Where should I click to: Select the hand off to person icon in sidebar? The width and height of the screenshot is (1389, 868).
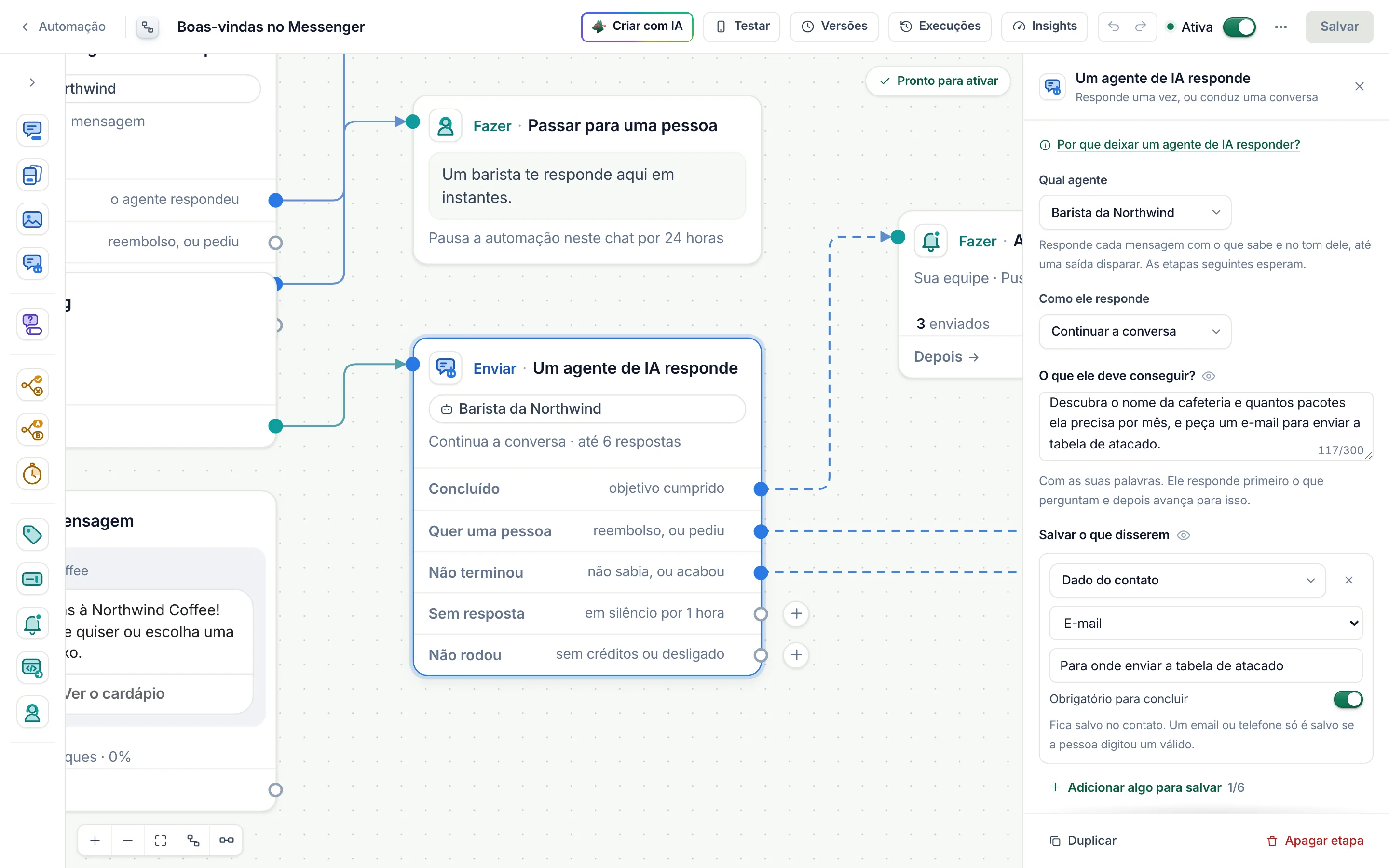pyautogui.click(x=32, y=712)
